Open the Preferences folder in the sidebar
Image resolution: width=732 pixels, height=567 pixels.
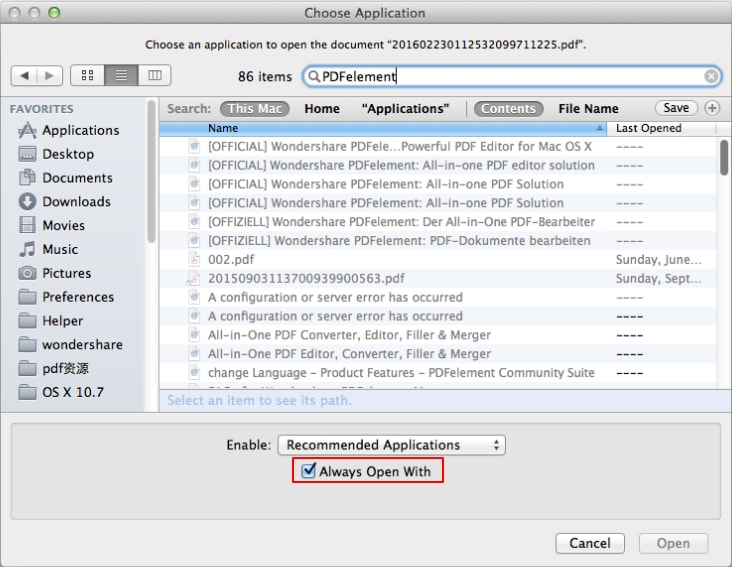pyautogui.click(x=66, y=297)
